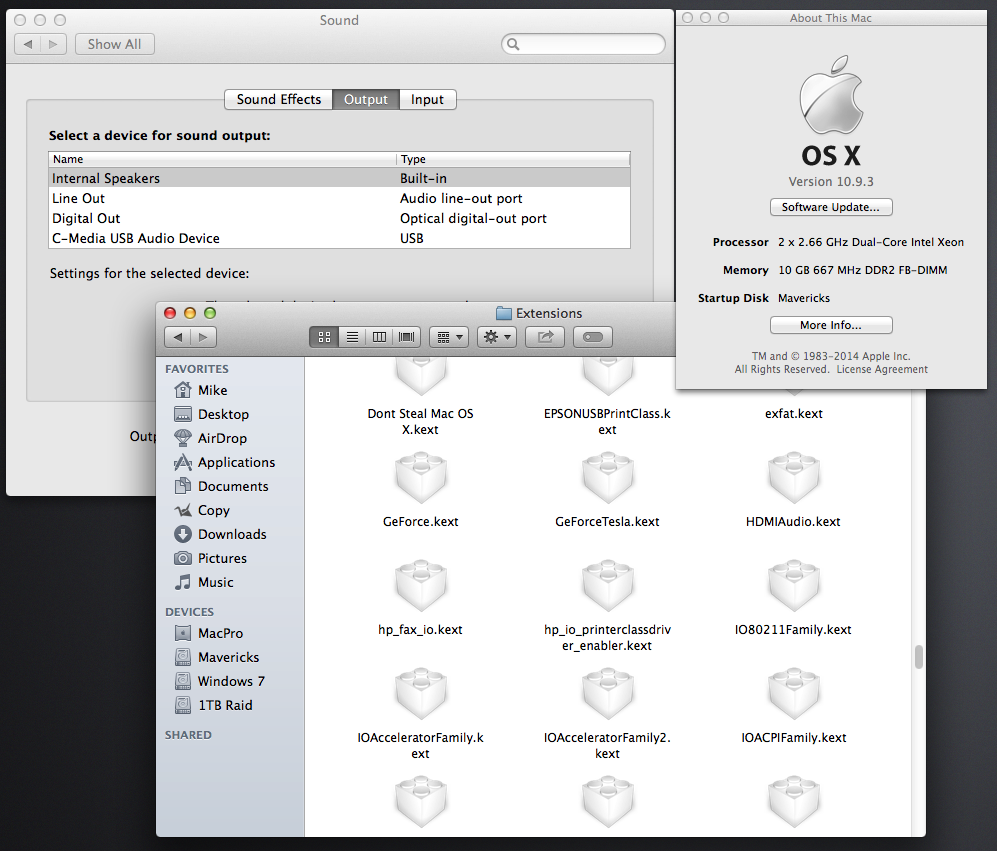
Task: Click the exfat.kext file name
Action: [x=794, y=413]
